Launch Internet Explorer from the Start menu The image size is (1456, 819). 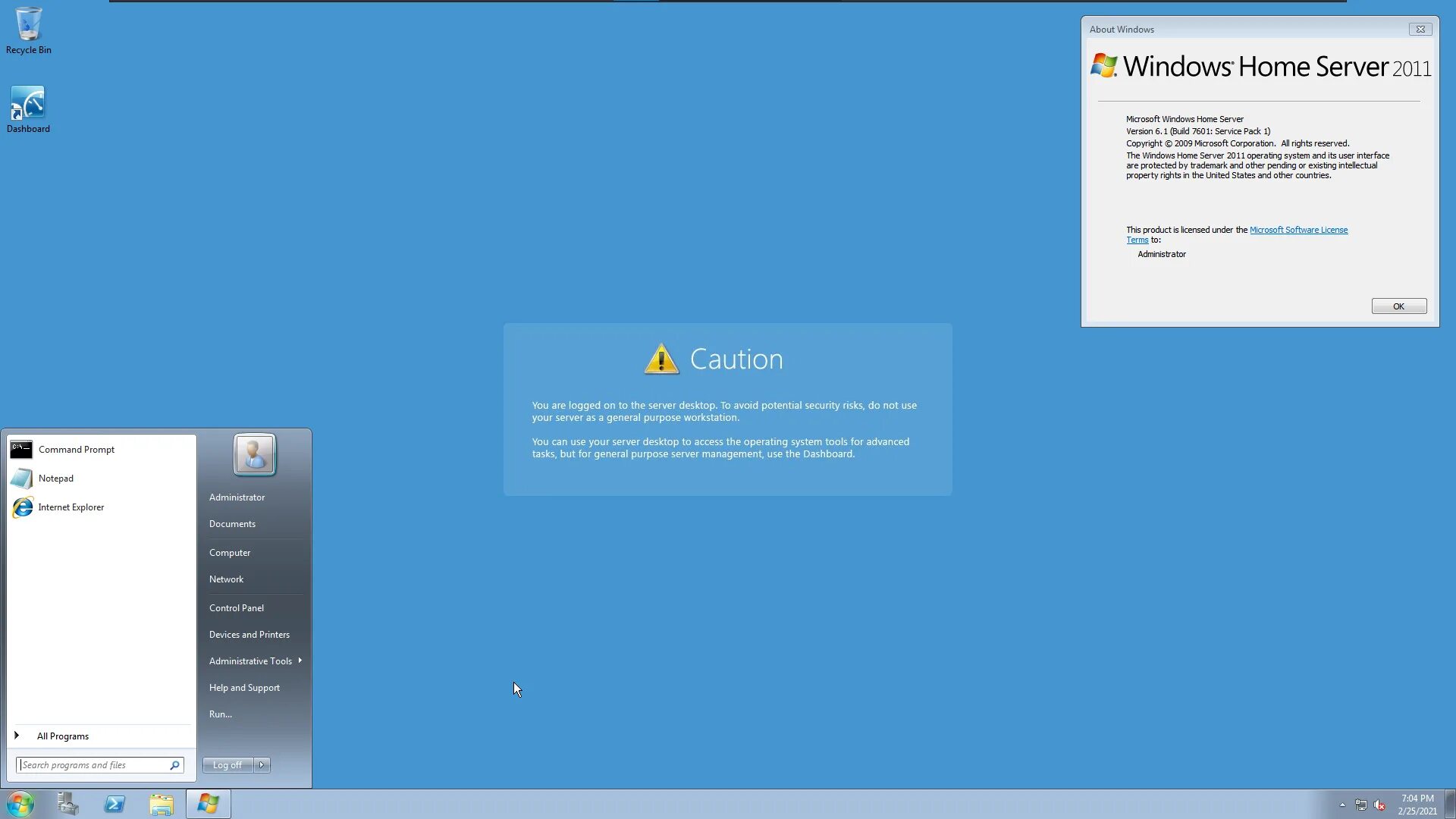click(71, 507)
